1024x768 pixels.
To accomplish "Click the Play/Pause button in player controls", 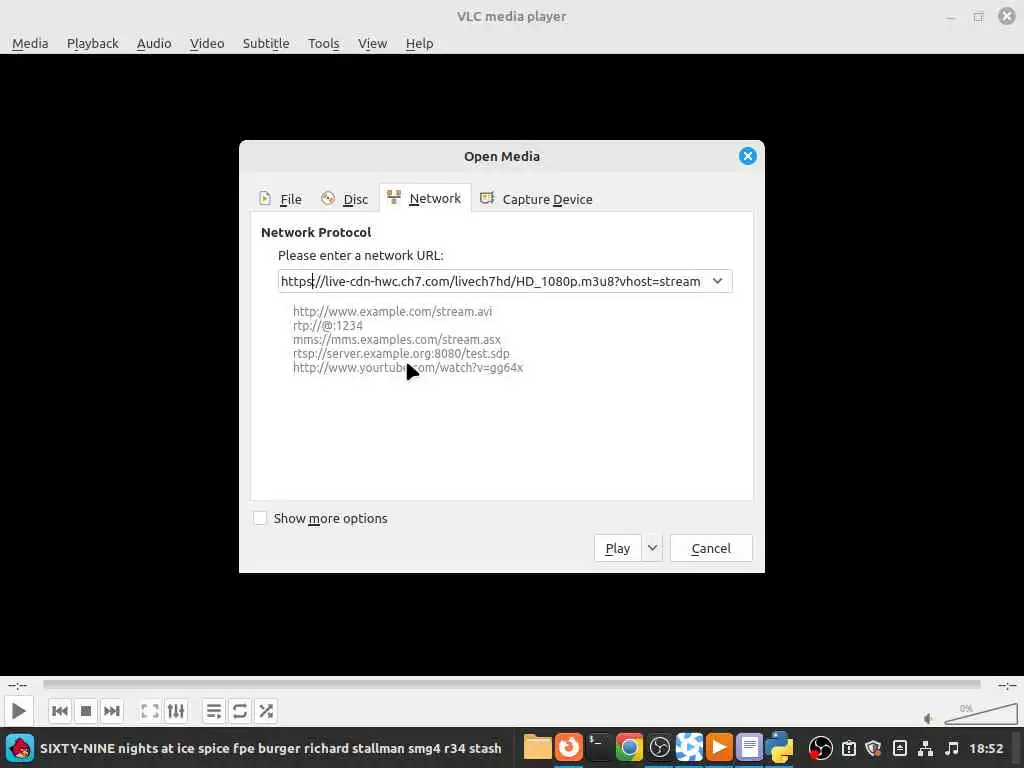I will pos(18,711).
